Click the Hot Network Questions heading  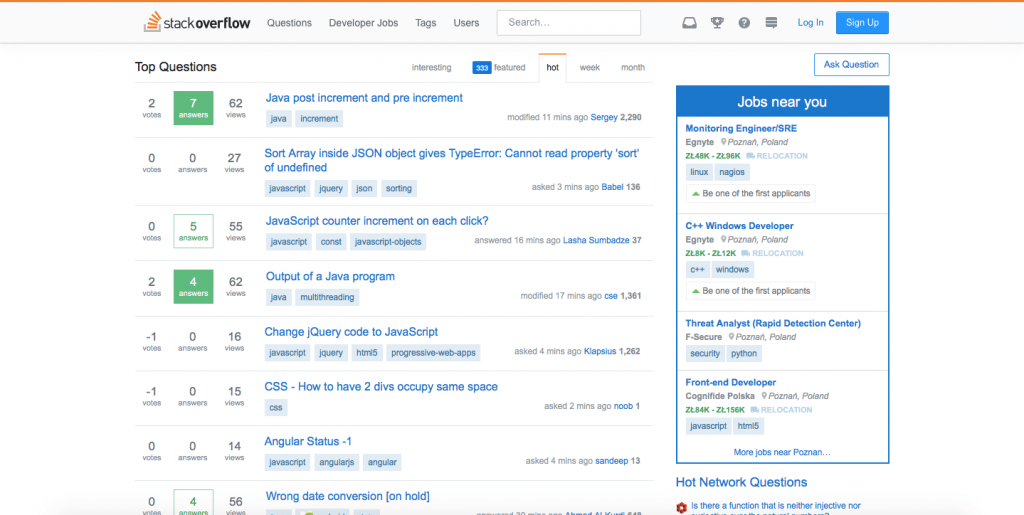[741, 482]
